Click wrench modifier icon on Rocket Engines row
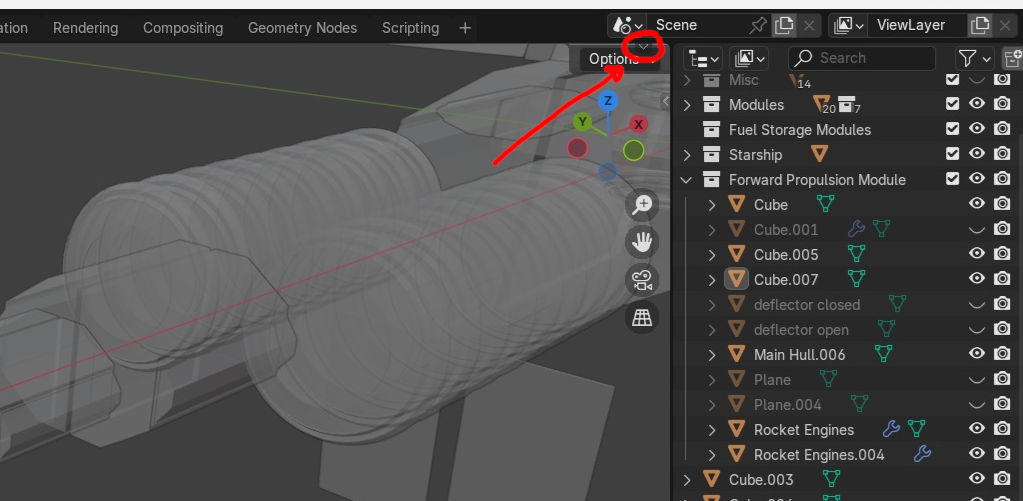Viewport: 1023px width, 501px height. [x=891, y=429]
